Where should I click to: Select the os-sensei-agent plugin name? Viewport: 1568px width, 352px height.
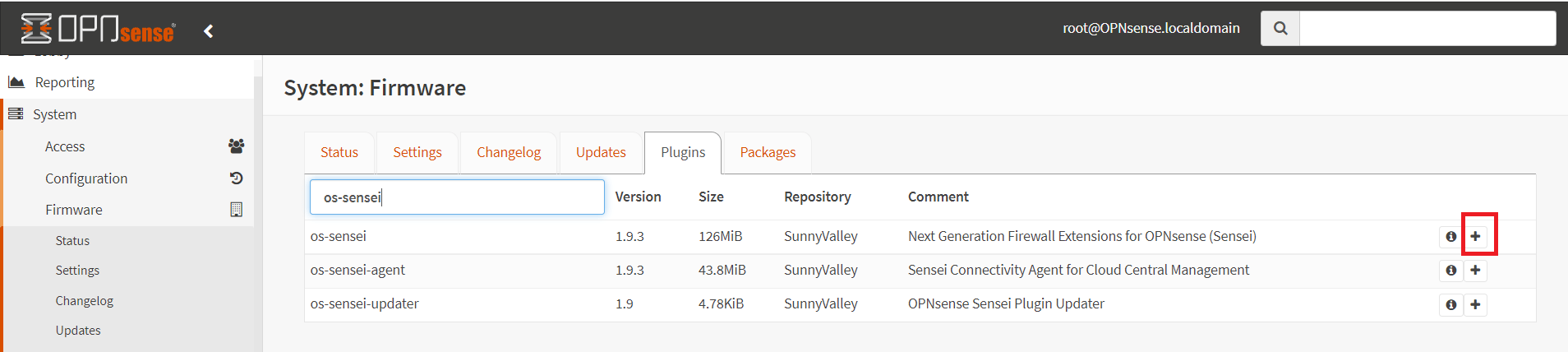pyautogui.click(x=357, y=270)
